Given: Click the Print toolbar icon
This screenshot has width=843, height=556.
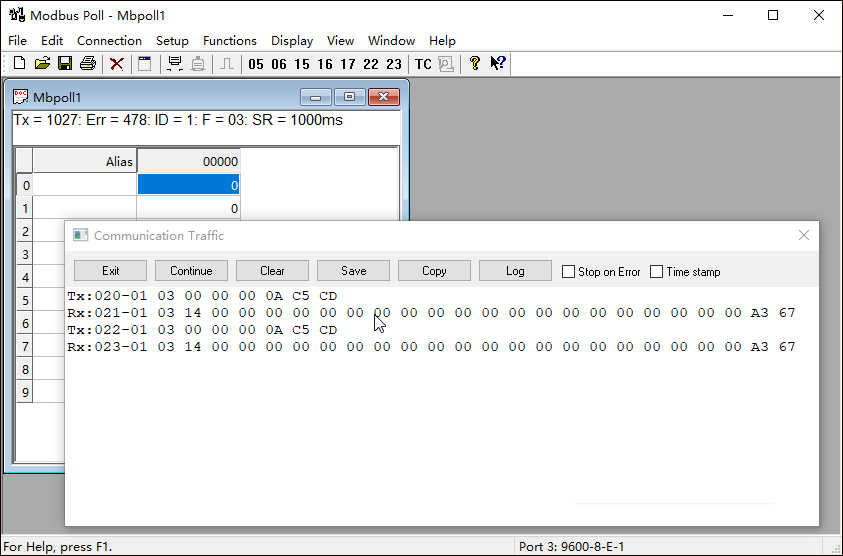Looking at the screenshot, I should (x=88, y=63).
